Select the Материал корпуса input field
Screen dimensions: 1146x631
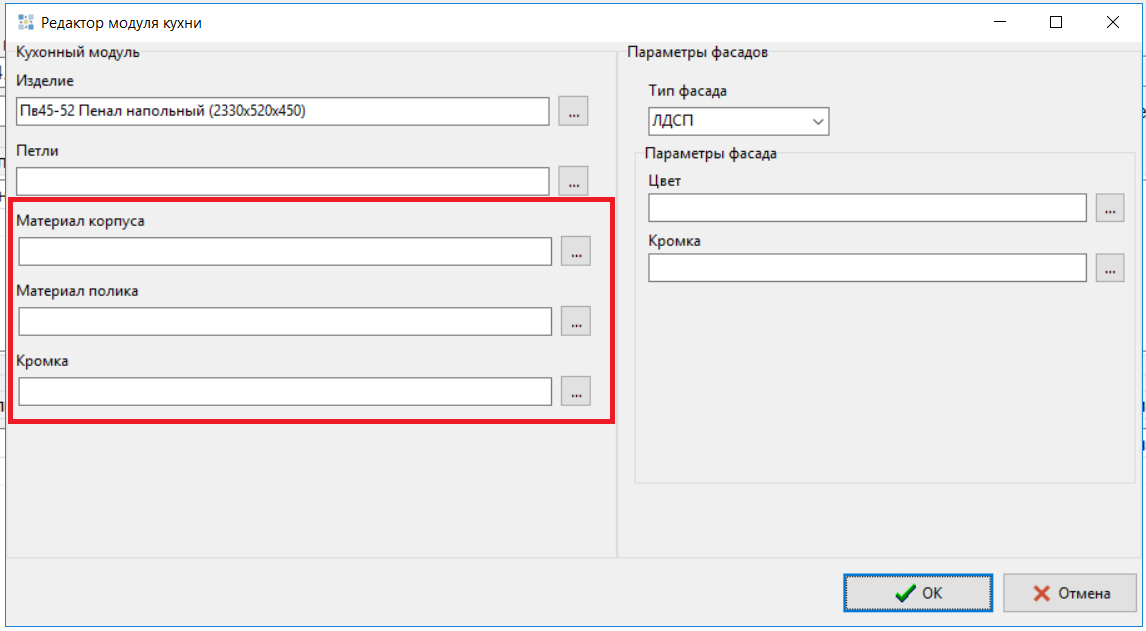coord(285,251)
